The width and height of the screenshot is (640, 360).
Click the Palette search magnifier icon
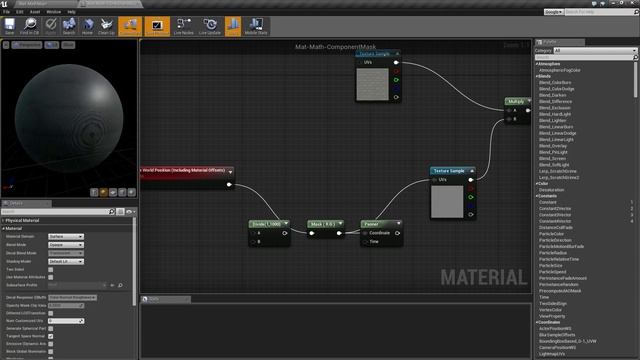point(635,58)
